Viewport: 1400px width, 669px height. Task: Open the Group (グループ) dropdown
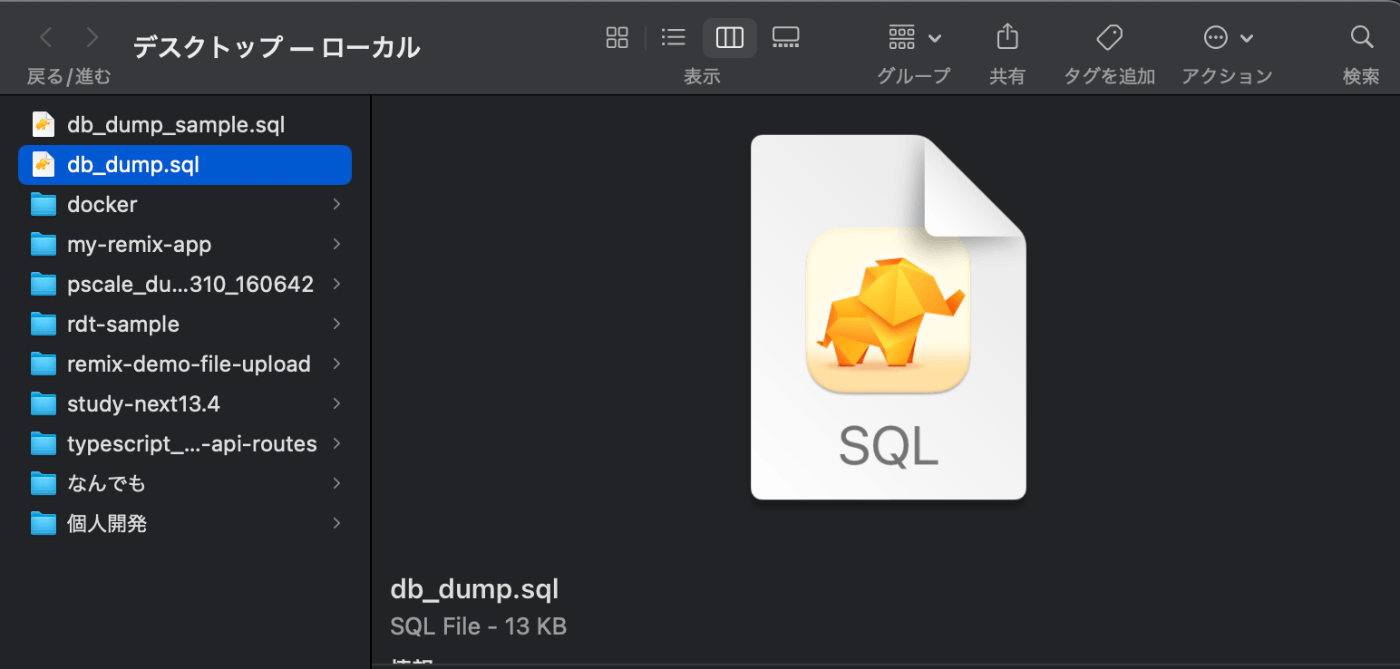pyautogui.click(x=914, y=38)
